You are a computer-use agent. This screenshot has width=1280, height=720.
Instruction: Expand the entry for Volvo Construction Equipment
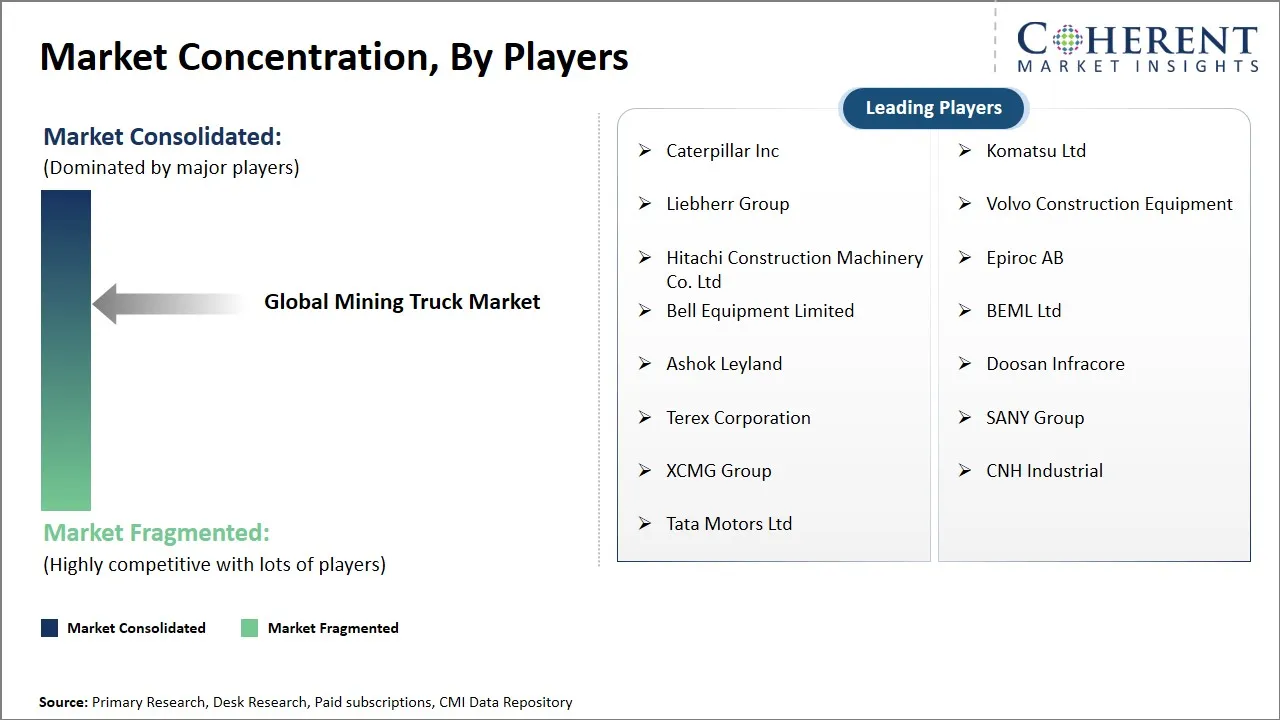pos(1109,204)
